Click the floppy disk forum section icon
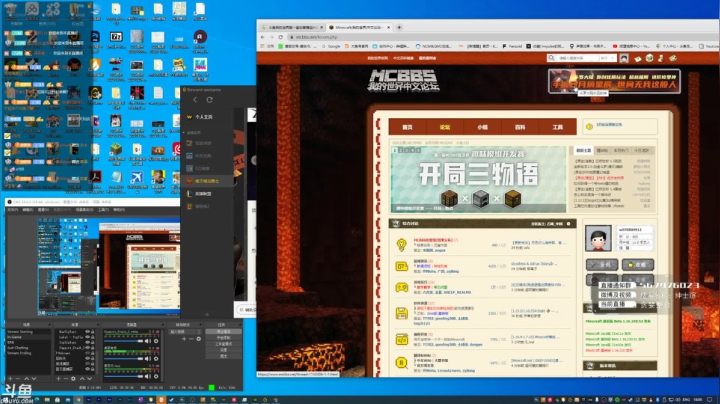The width and height of the screenshot is (720, 404). tap(401, 314)
